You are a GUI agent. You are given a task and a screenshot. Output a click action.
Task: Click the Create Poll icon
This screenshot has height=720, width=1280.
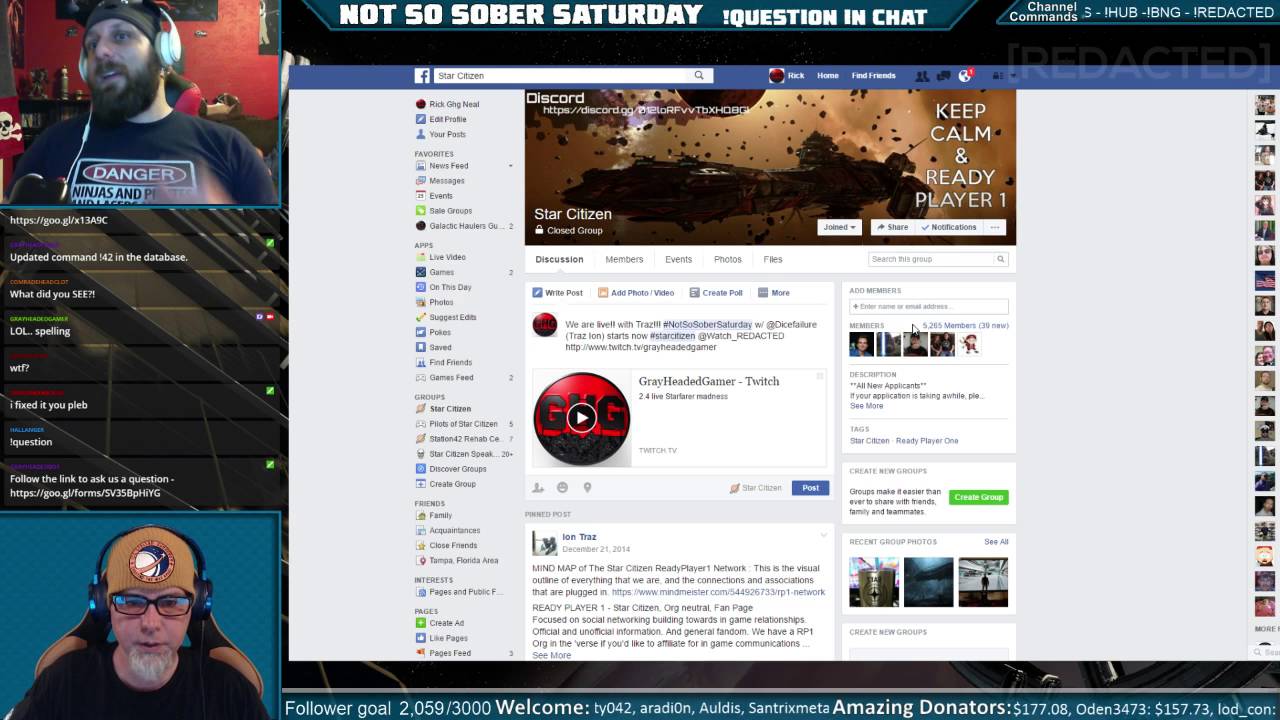click(x=694, y=293)
